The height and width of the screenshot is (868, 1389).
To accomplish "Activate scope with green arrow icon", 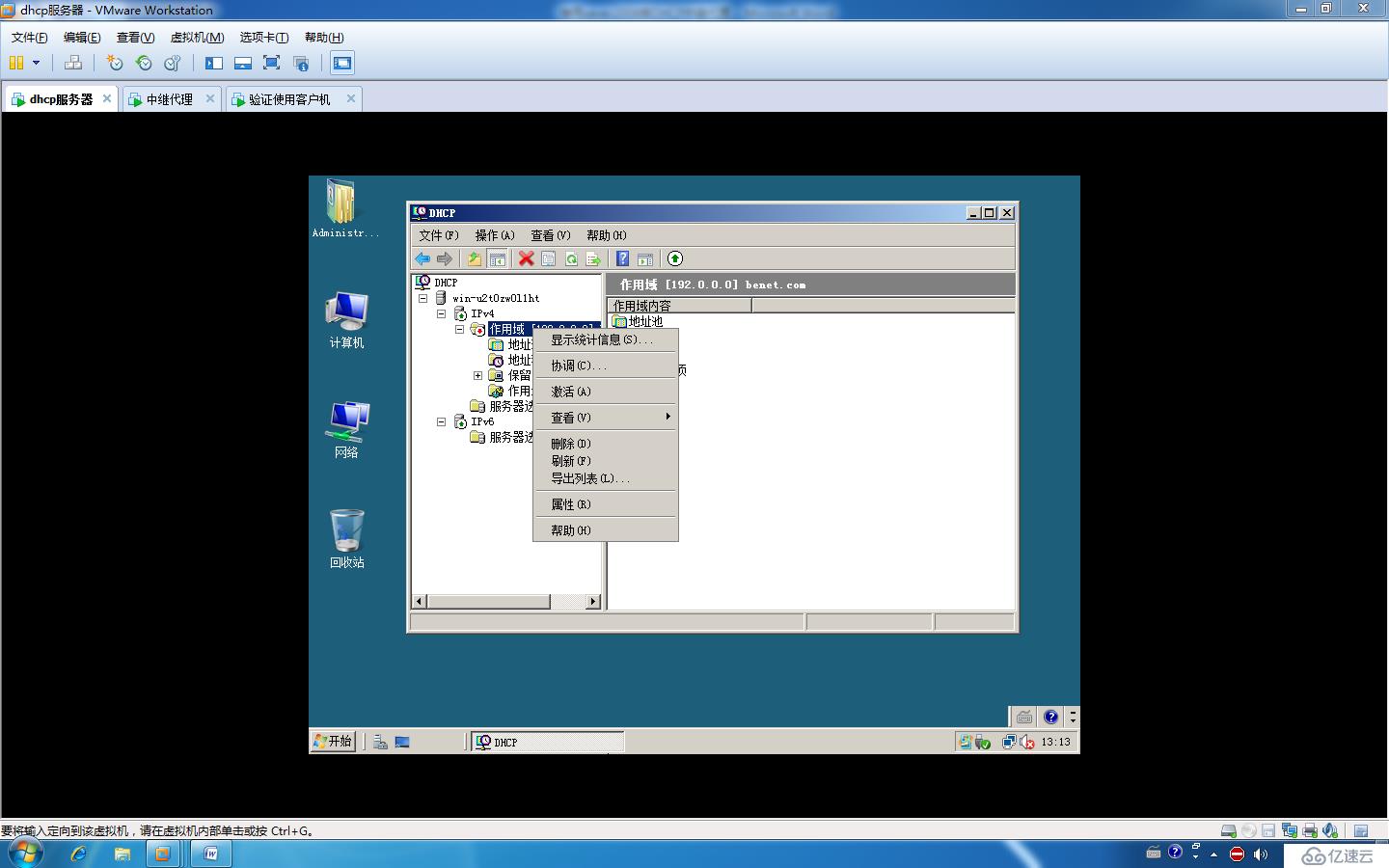I will (675, 258).
